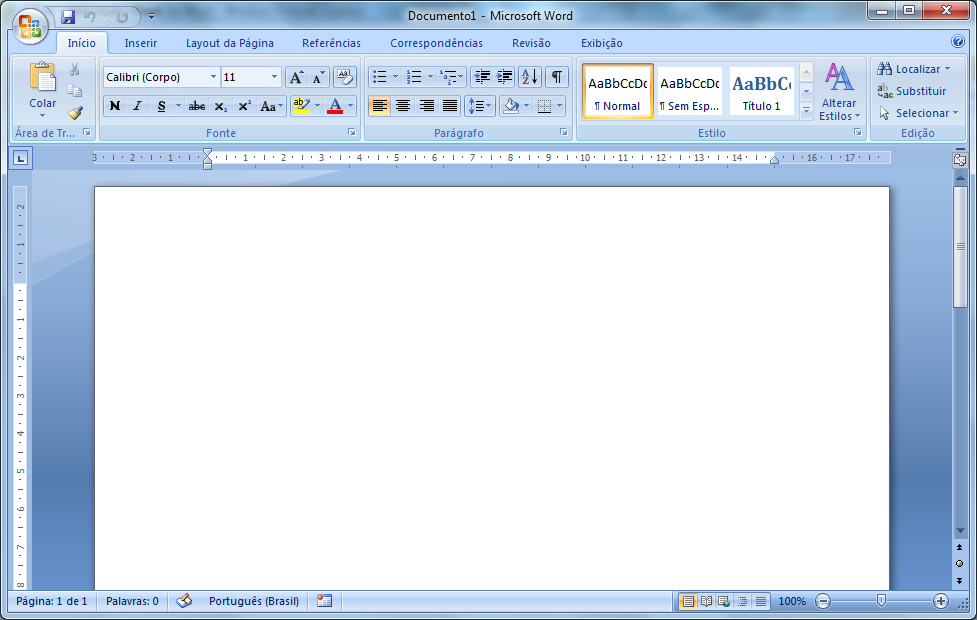
Task: Apply the Sem Esp... style
Action: pyautogui.click(x=690, y=91)
